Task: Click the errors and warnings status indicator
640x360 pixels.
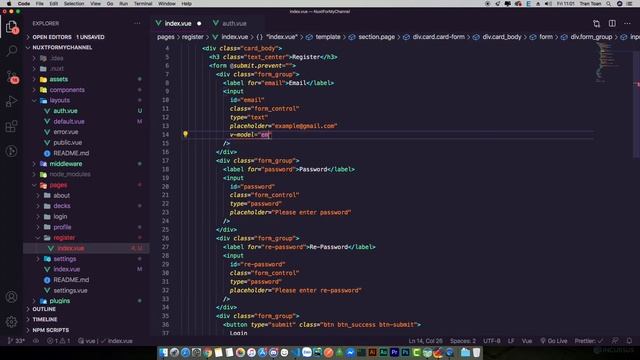Action: click(58, 341)
